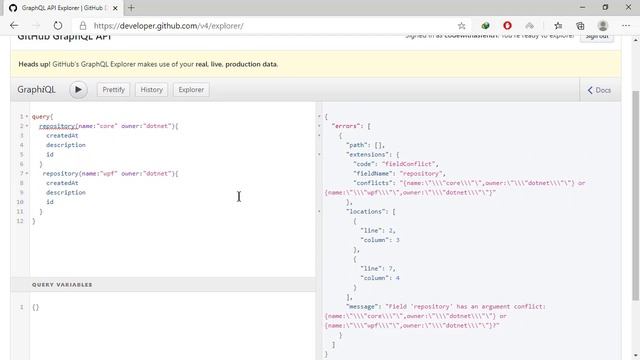Select the GraphQL API Explorer tab
Image resolution: width=640 pixels, height=360 pixels.
63,8
